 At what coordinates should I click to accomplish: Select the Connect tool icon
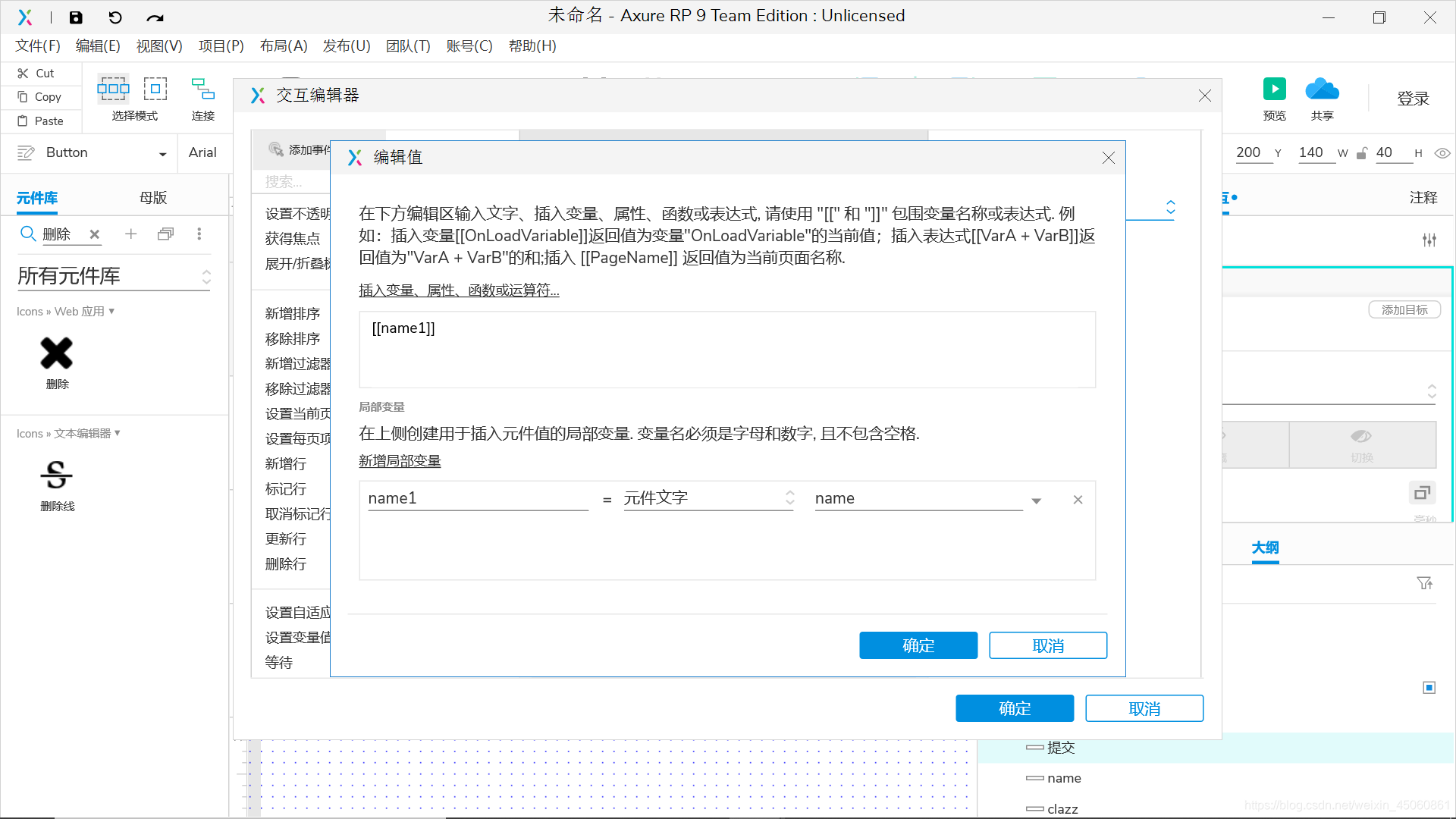(202, 89)
